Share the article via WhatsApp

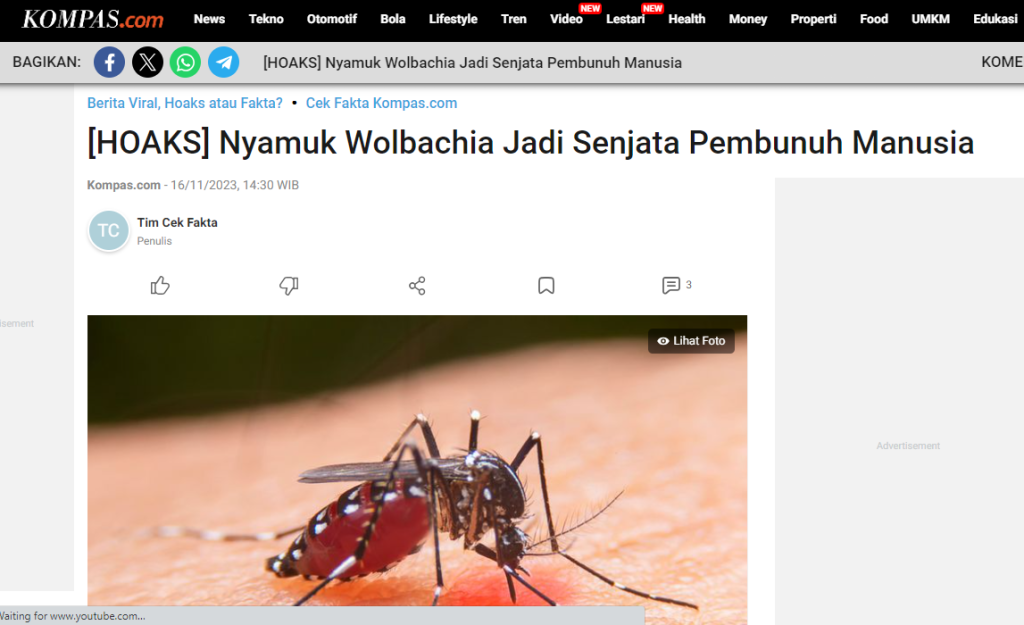tap(185, 63)
